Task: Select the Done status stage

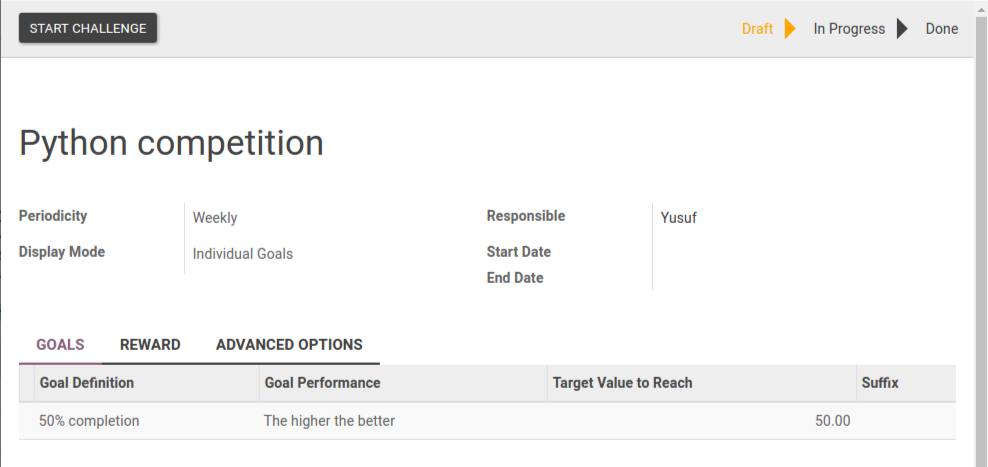Action: coord(941,29)
